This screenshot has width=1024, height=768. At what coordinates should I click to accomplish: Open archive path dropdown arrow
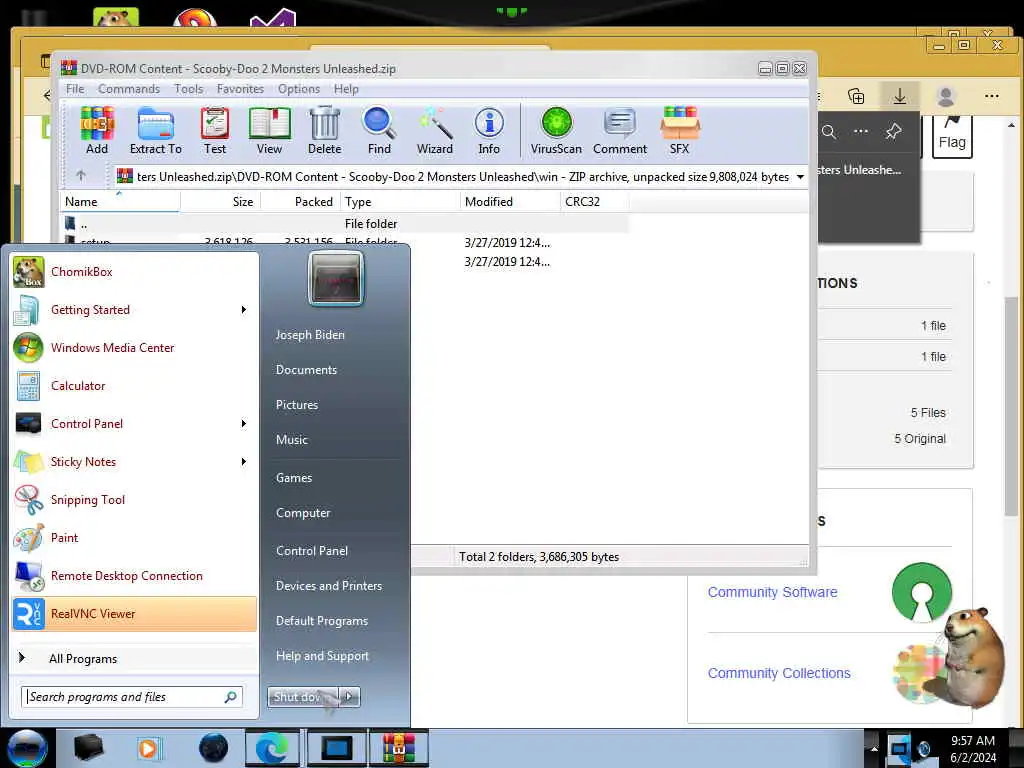click(x=800, y=177)
